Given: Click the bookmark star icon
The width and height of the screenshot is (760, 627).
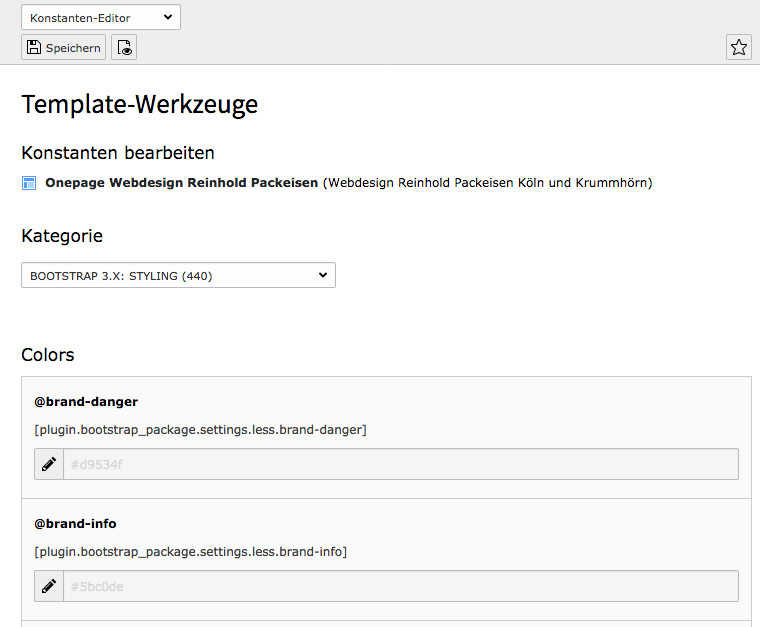Looking at the screenshot, I should click(x=738, y=47).
